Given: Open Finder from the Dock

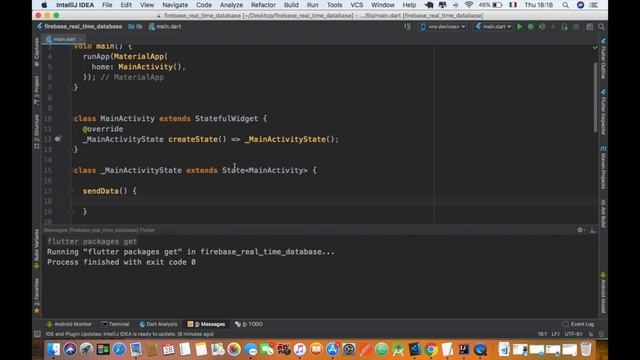Looking at the screenshot, I should (x=53, y=349).
